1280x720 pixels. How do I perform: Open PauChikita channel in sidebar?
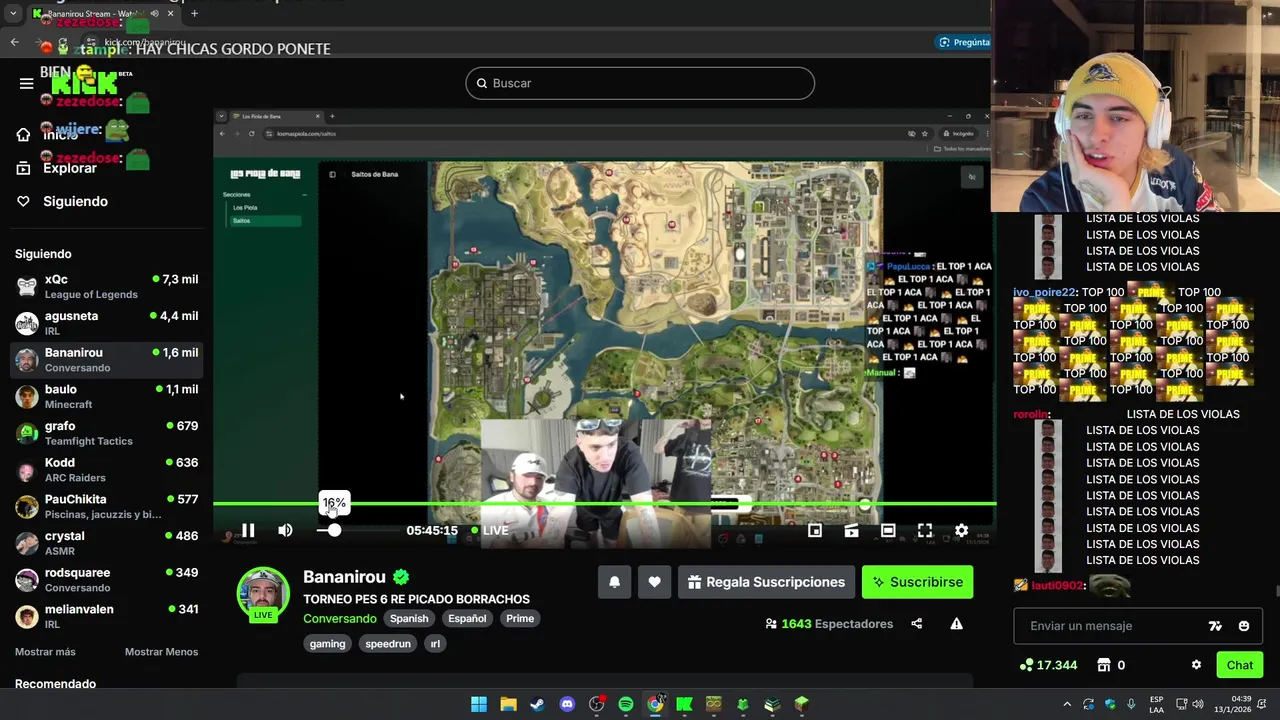pyautogui.click(x=106, y=507)
